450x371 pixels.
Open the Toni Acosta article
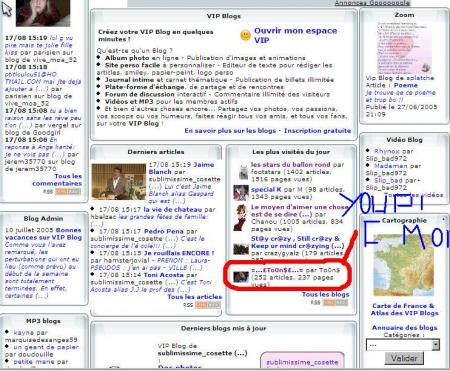pyautogui.click(x=164, y=275)
